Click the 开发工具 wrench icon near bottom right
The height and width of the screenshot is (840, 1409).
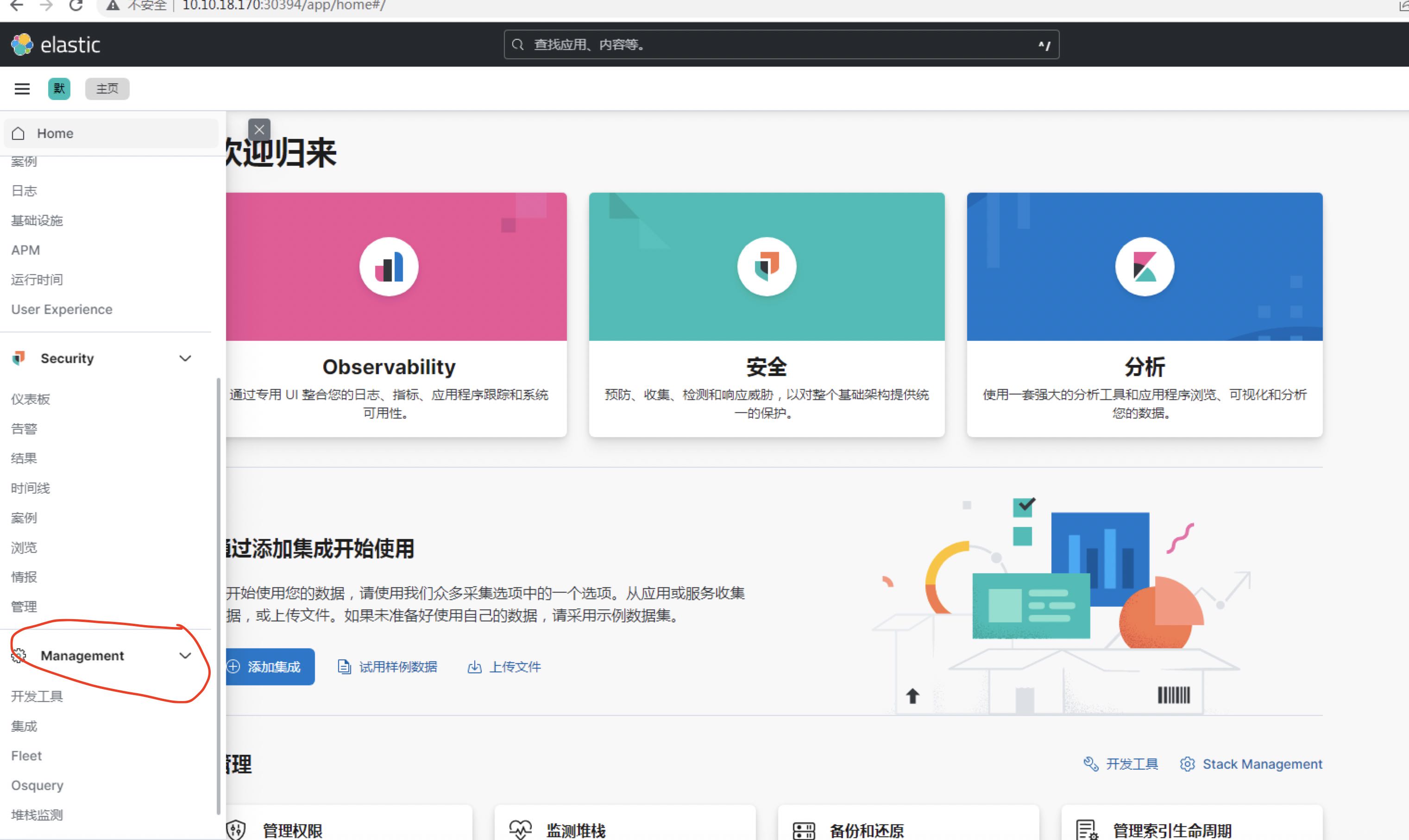pos(1090,764)
